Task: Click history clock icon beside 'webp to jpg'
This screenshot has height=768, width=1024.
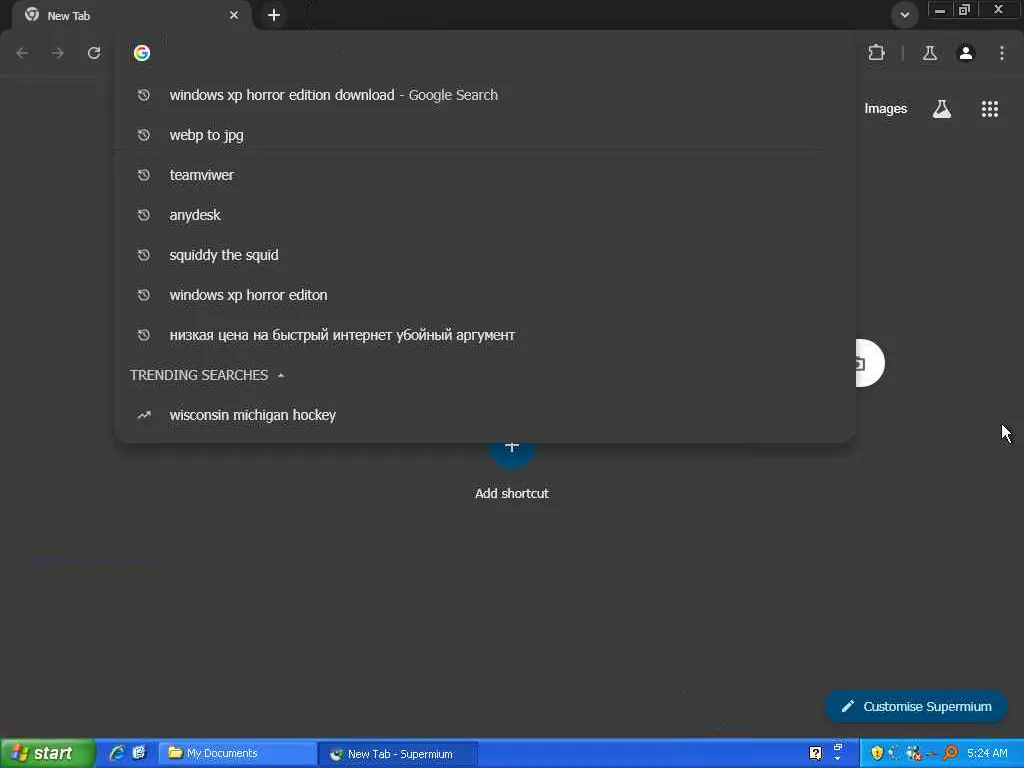Action: pos(144,135)
